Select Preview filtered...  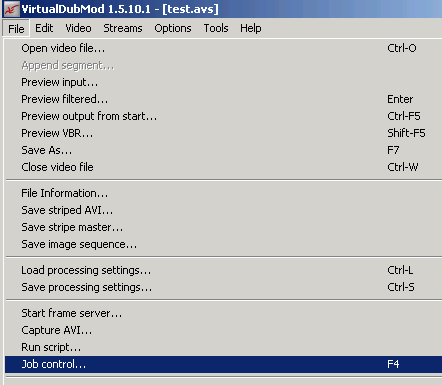point(223,99)
